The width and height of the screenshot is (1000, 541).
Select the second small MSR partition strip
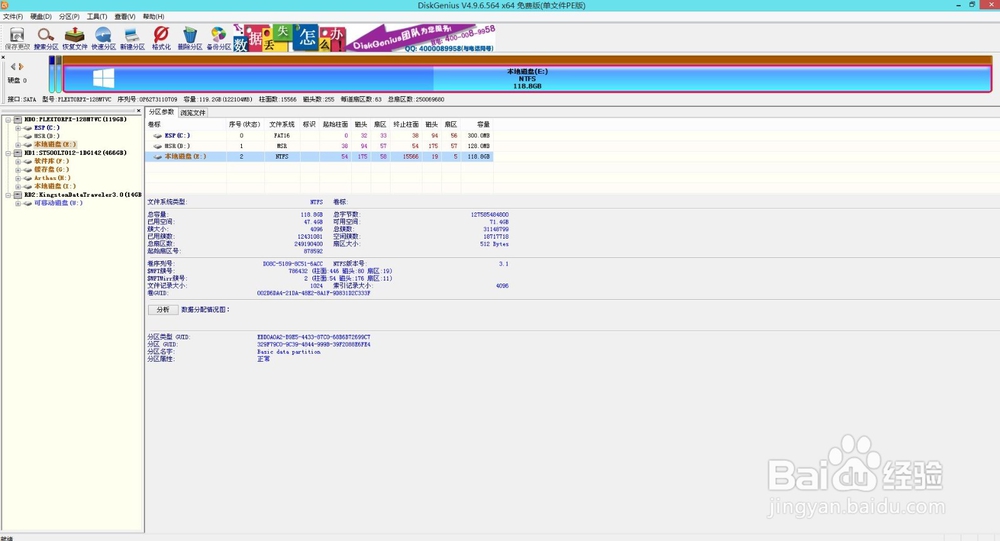click(x=59, y=74)
